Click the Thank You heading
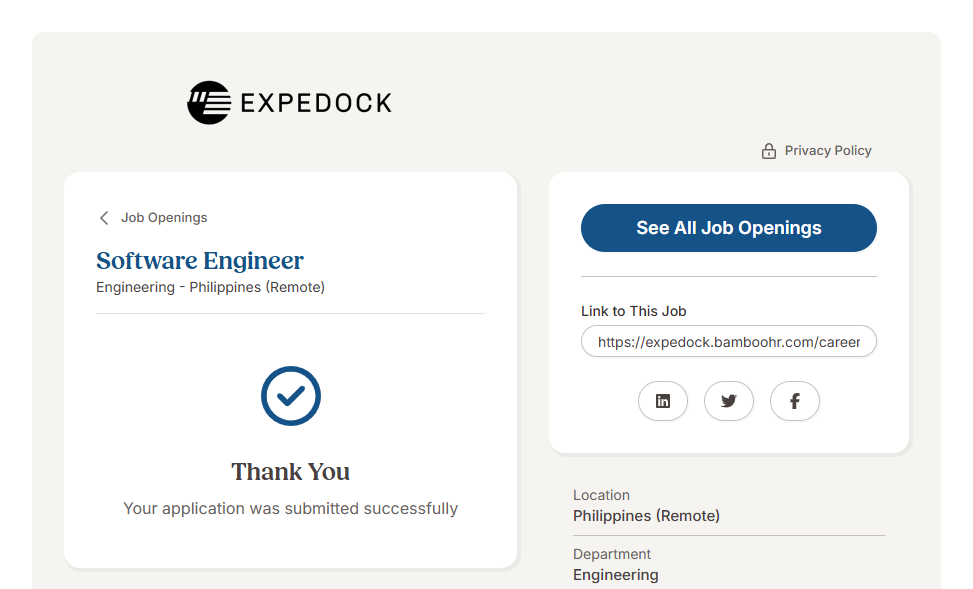The image size is (973, 589). pos(291,472)
